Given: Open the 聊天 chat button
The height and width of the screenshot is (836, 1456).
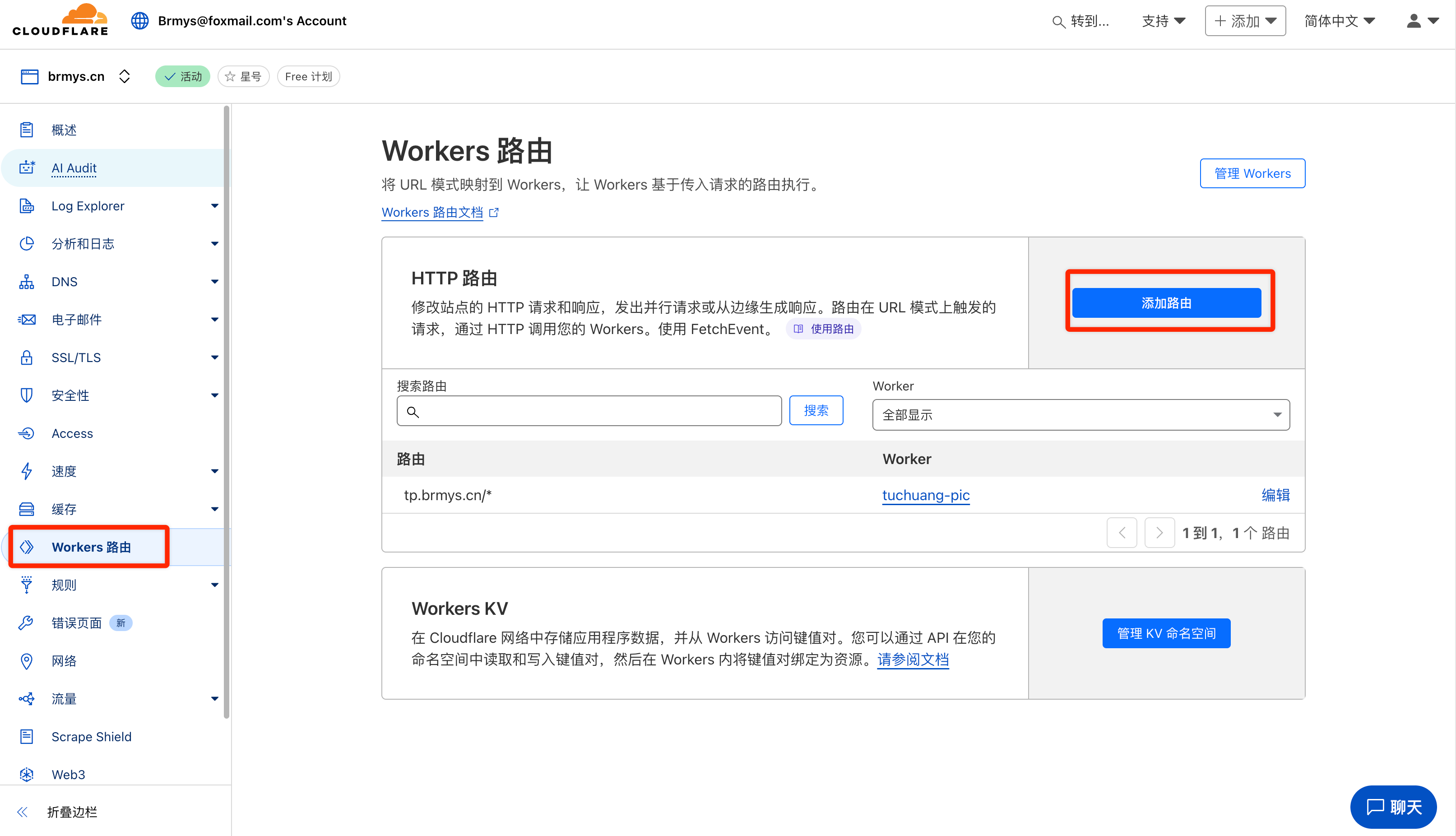Looking at the screenshot, I should 1393,807.
